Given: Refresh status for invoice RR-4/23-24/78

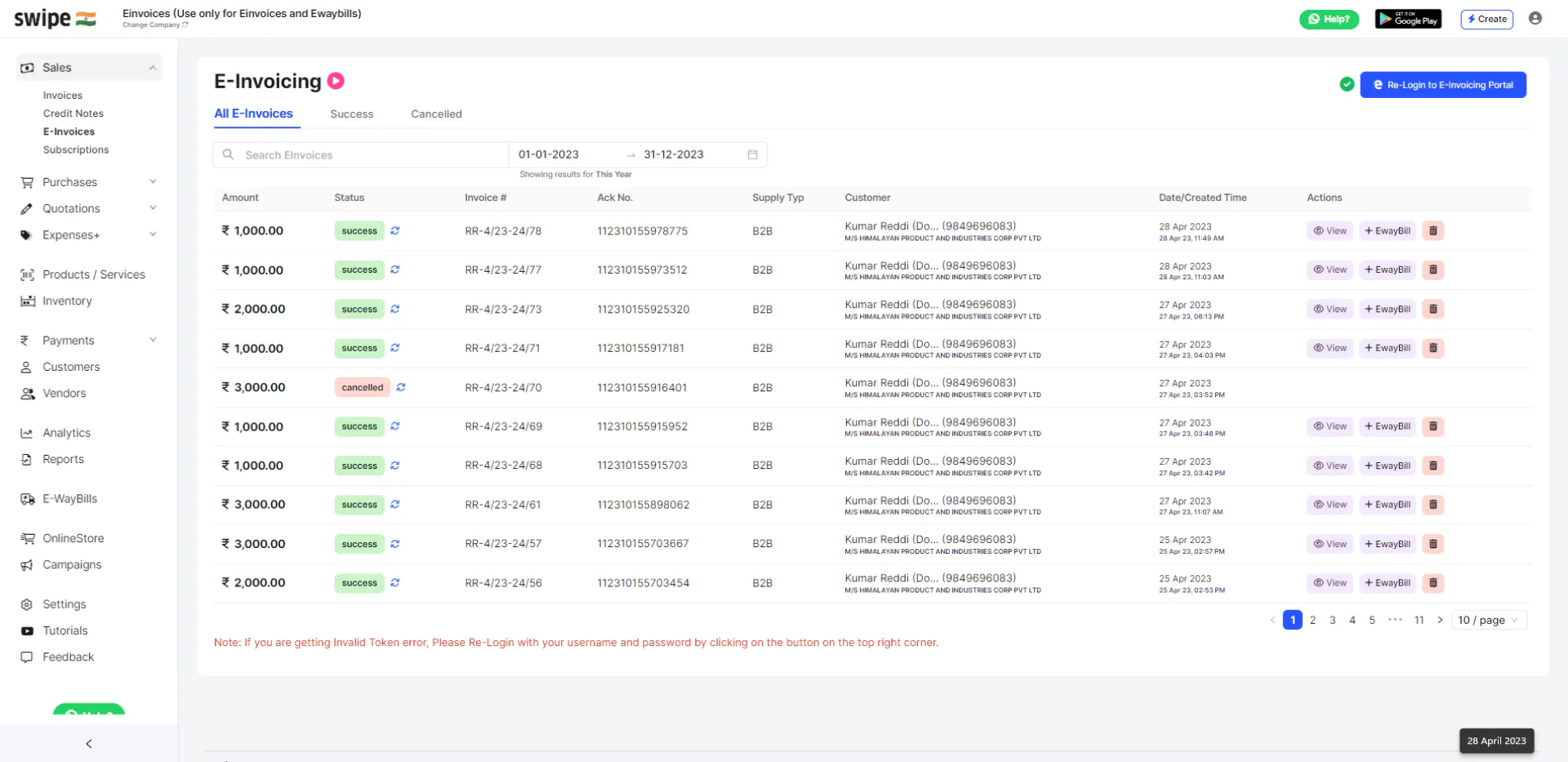Looking at the screenshot, I should pos(395,231).
